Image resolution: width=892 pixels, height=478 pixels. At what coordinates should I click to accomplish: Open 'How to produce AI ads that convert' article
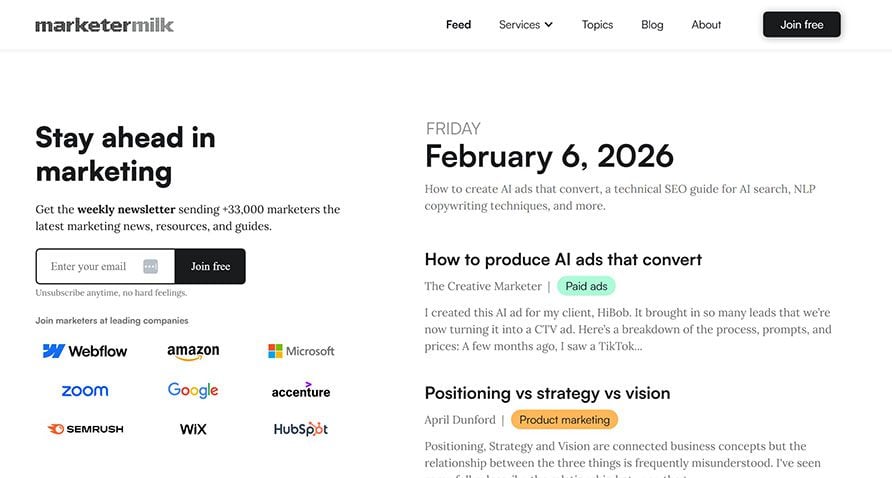(x=563, y=260)
